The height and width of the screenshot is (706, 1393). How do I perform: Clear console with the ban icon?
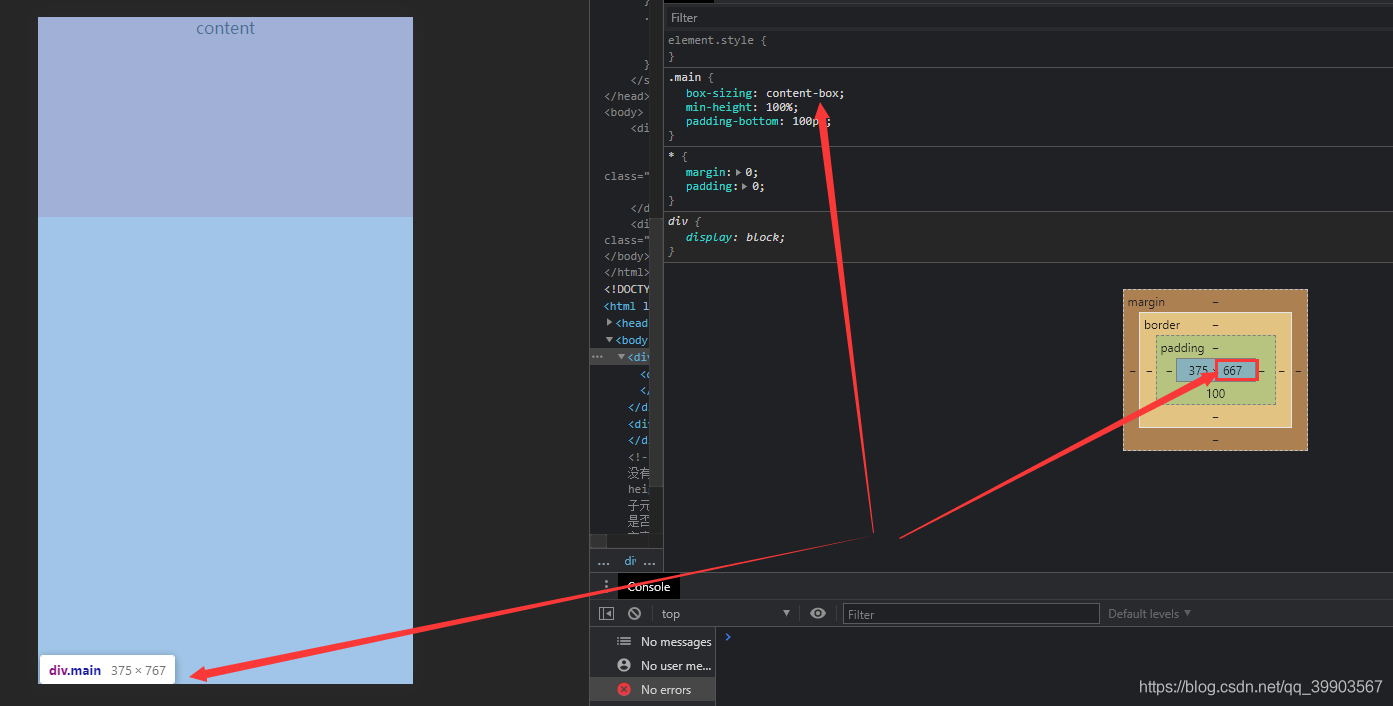(634, 614)
